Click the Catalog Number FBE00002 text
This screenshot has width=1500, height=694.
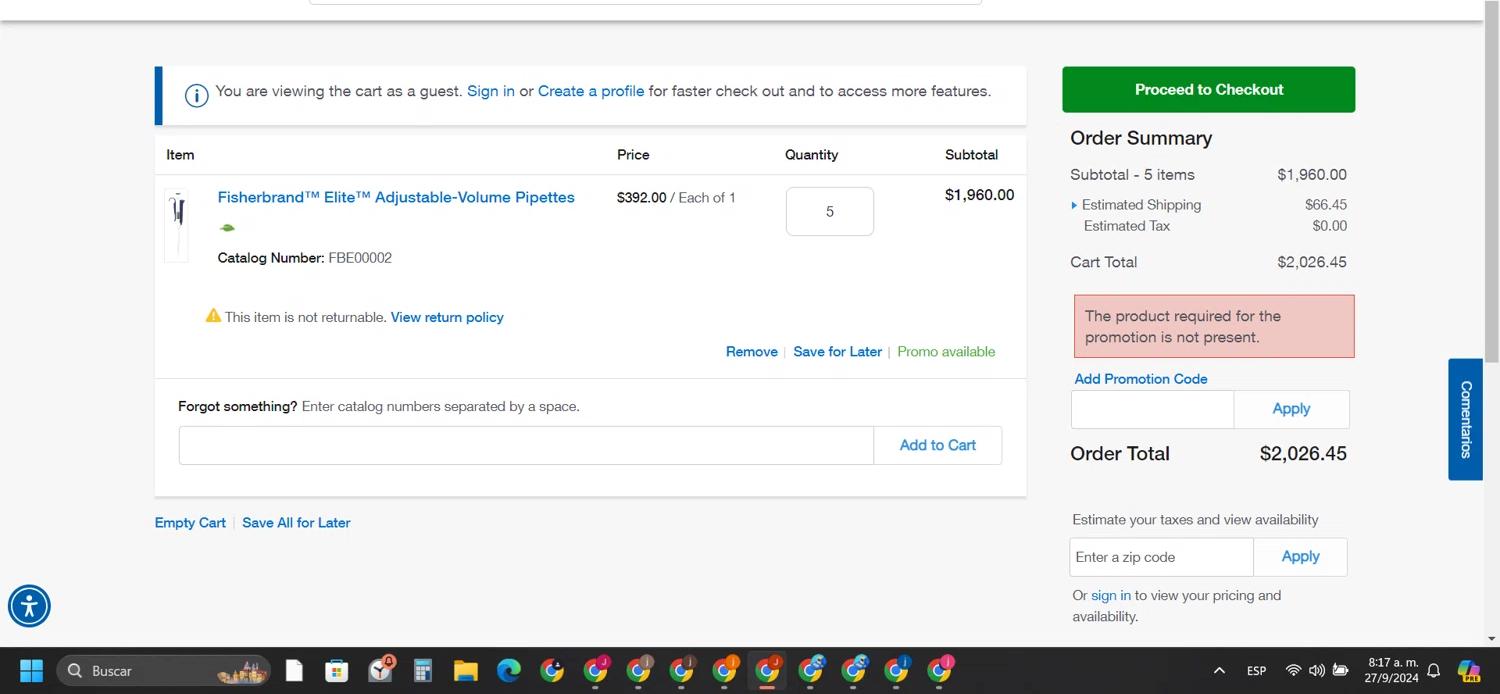[305, 258]
